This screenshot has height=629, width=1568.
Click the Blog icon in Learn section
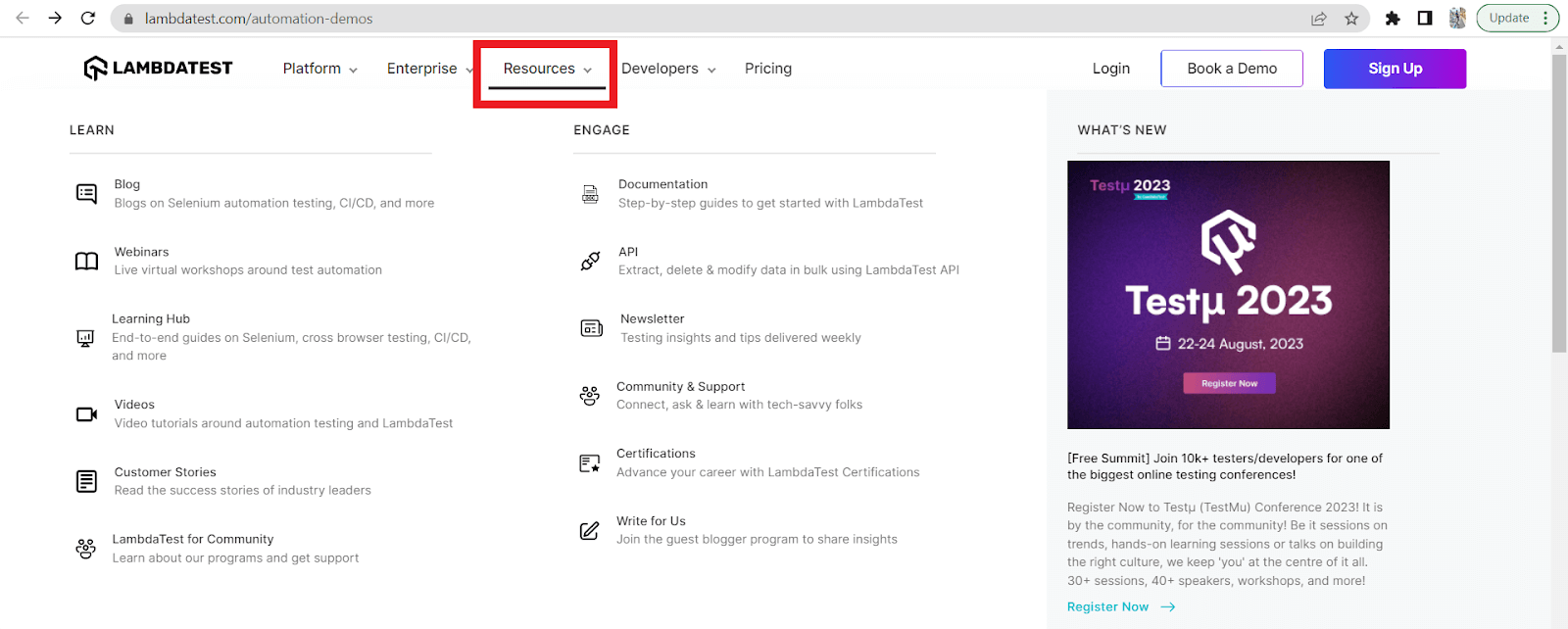pyautogui.click(x=86, y=193)
